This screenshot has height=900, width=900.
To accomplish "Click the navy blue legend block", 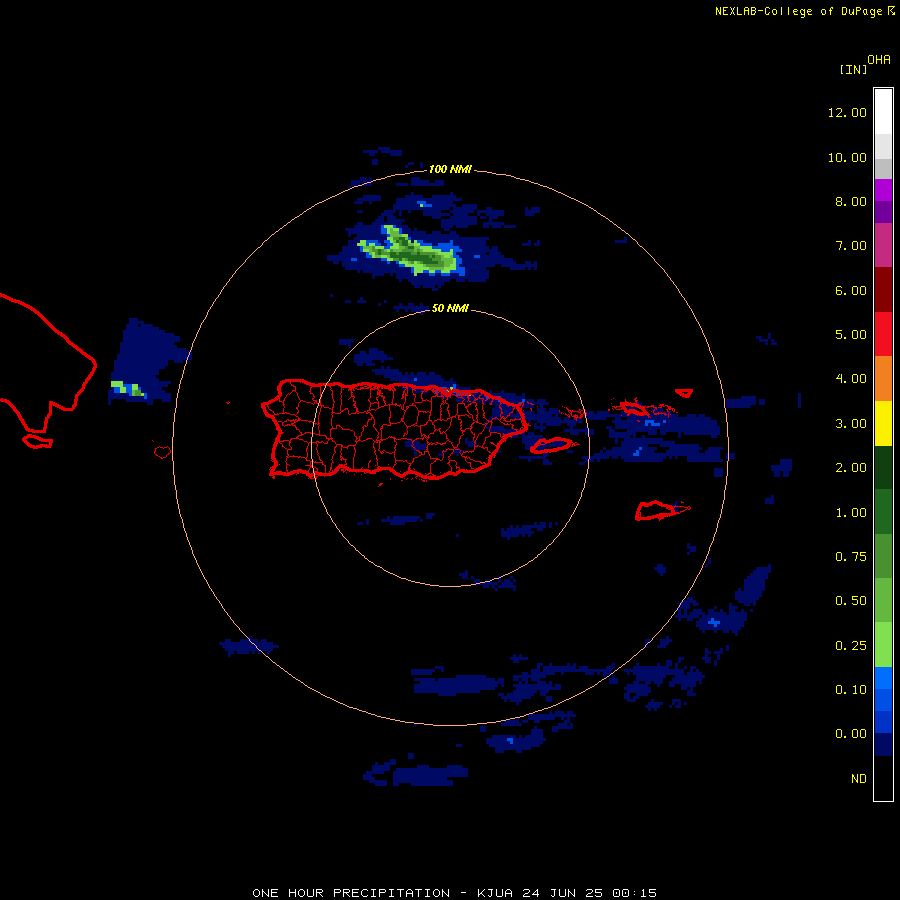I will coord(883,744).
